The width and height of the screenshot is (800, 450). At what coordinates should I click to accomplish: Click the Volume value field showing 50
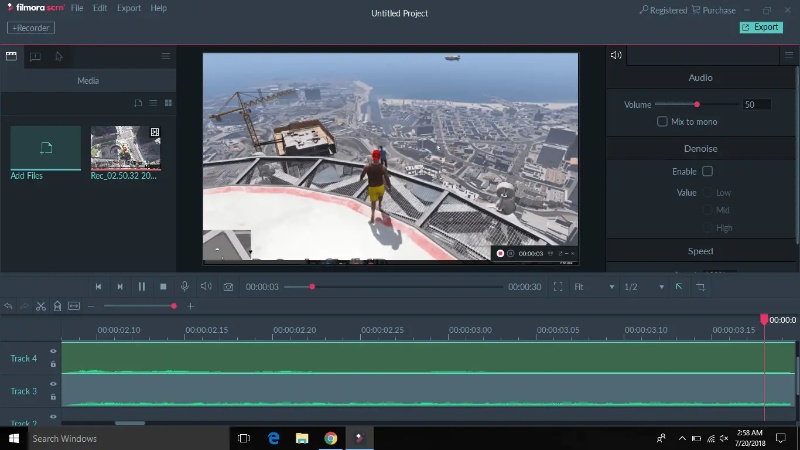point(757,105)
